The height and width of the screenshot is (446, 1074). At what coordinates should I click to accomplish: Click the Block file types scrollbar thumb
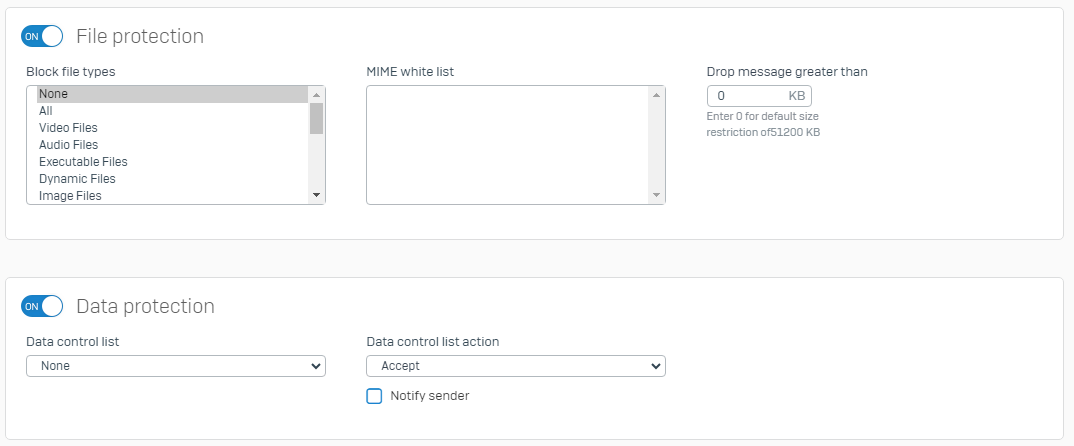(x=316, y=118)
